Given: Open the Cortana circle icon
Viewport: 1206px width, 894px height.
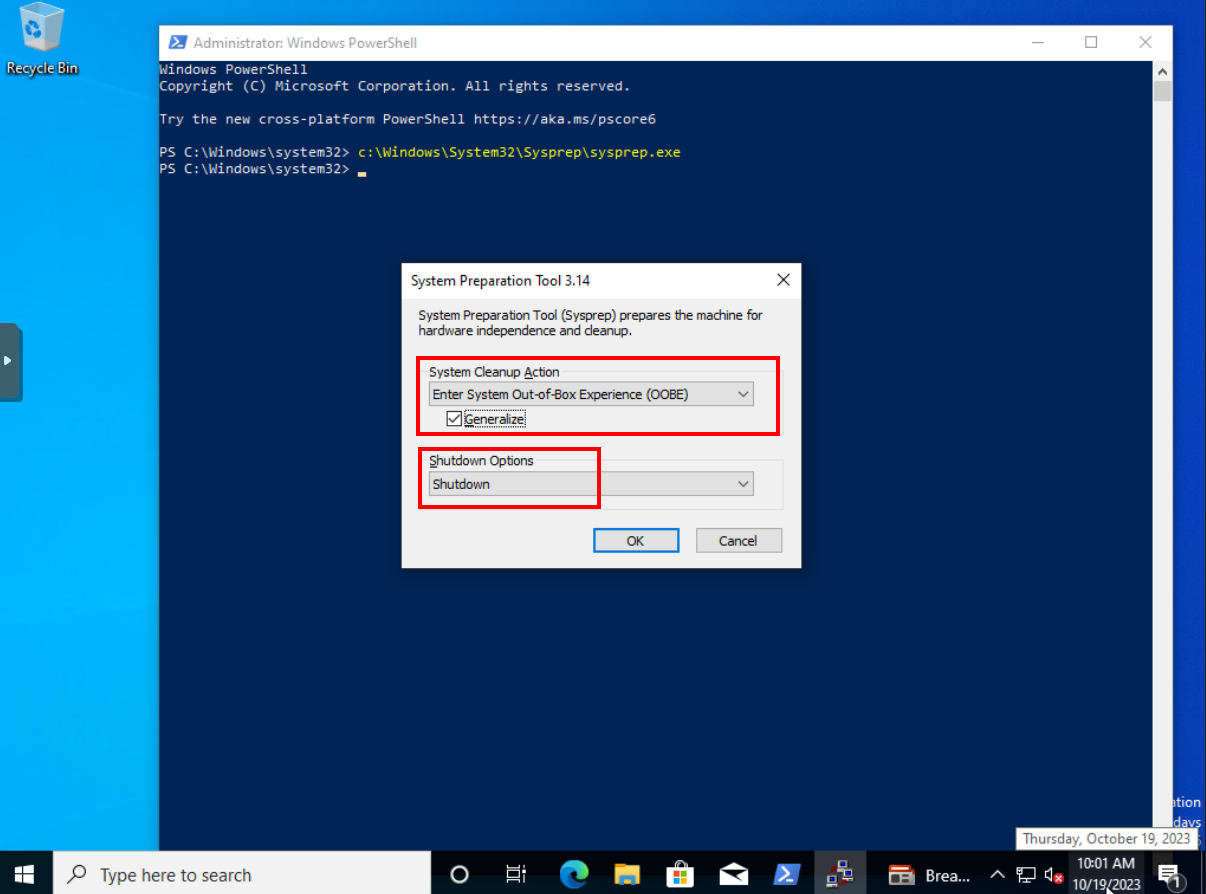Looking at the screenshot, I should [460, 874].
